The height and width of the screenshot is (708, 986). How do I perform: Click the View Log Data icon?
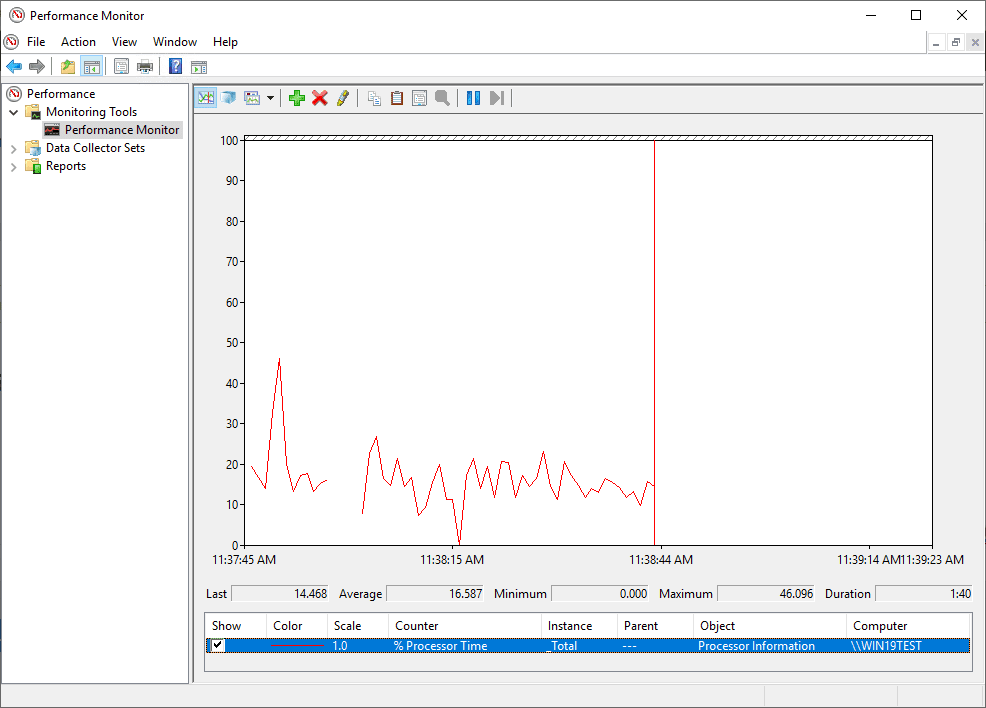229,98
